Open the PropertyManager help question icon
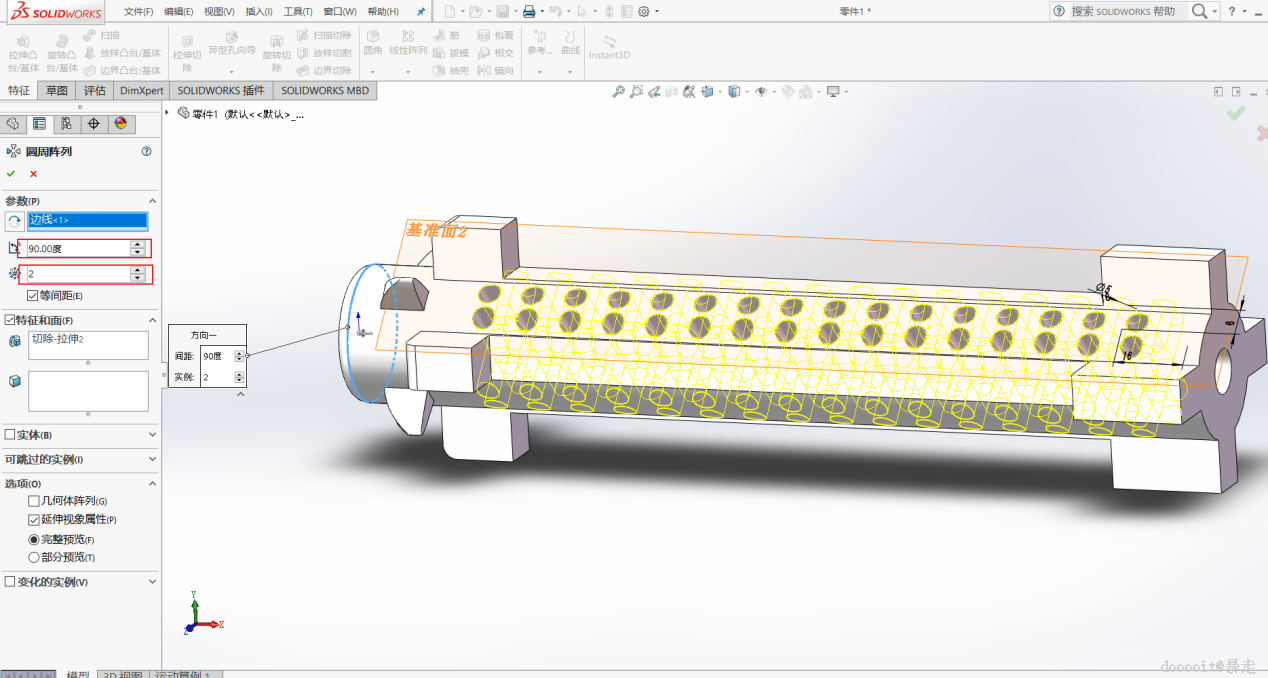The width and height of the screenshot is (1268, 678). 146,152
